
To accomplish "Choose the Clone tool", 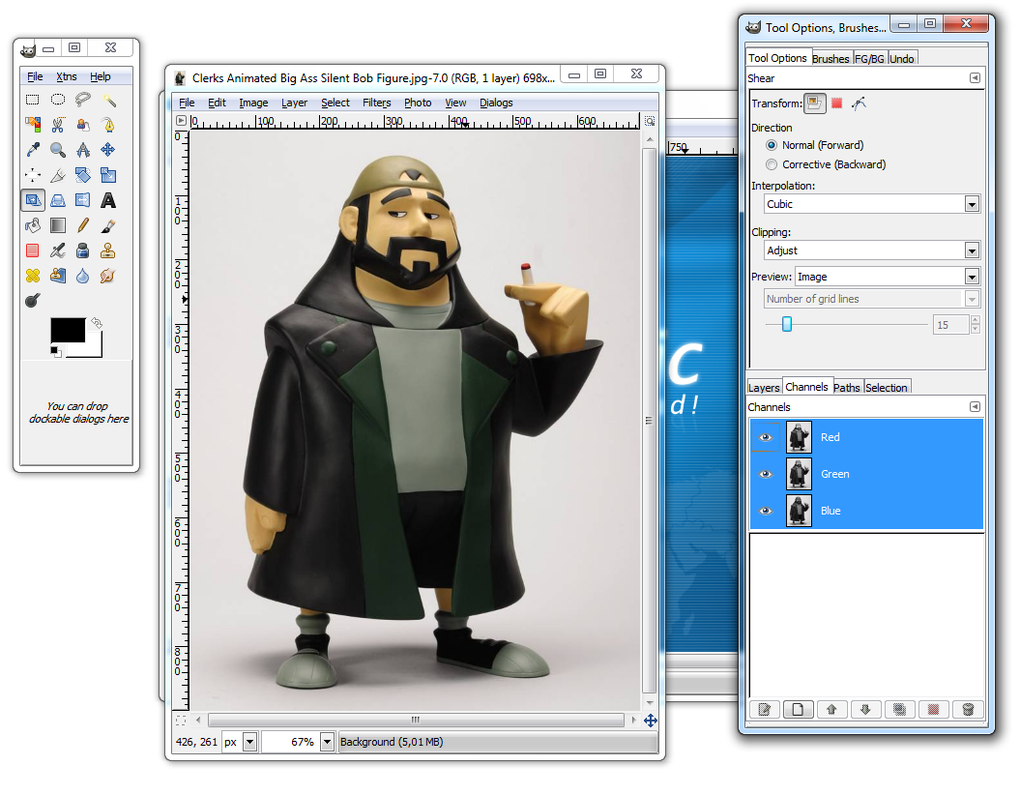I will 107,250.
